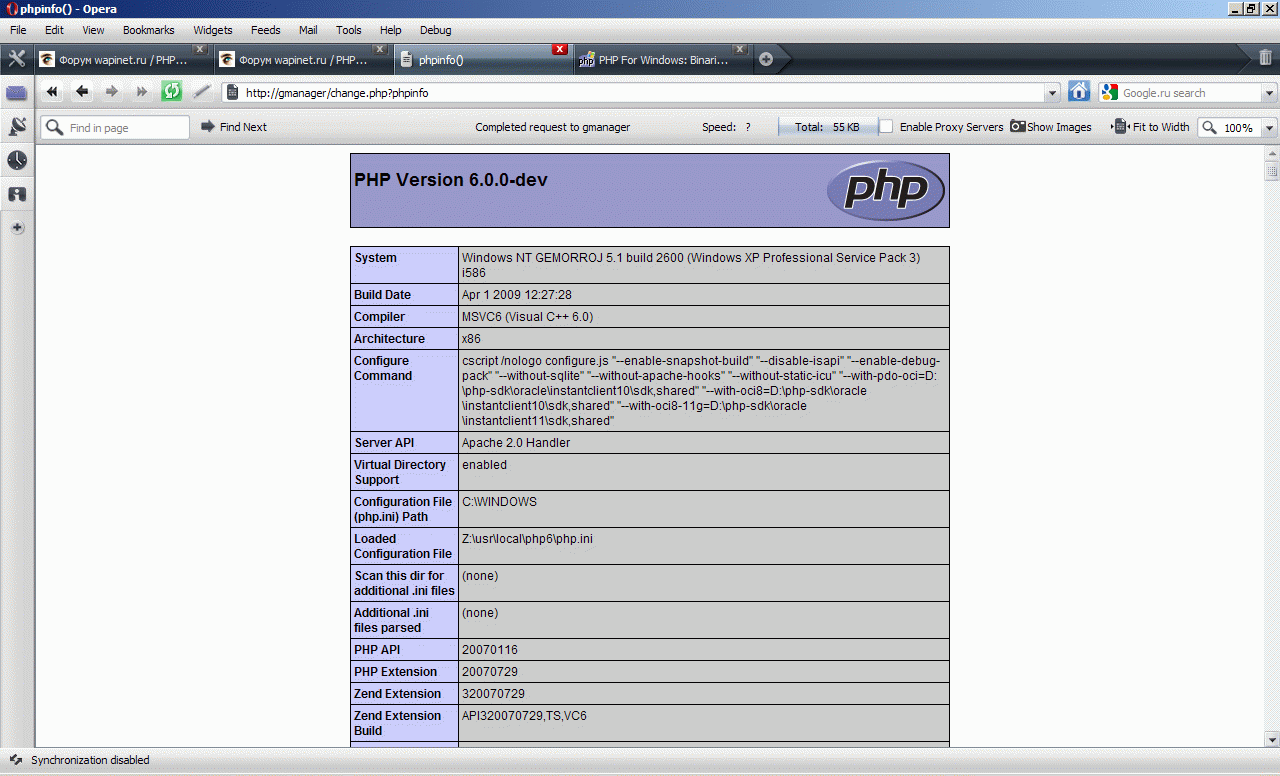Image resolution: width=1280 pixels, height=776 pixels.
Task: Toggle Fit to Width
Action: pyautogui.click(x=1152, y=127)
